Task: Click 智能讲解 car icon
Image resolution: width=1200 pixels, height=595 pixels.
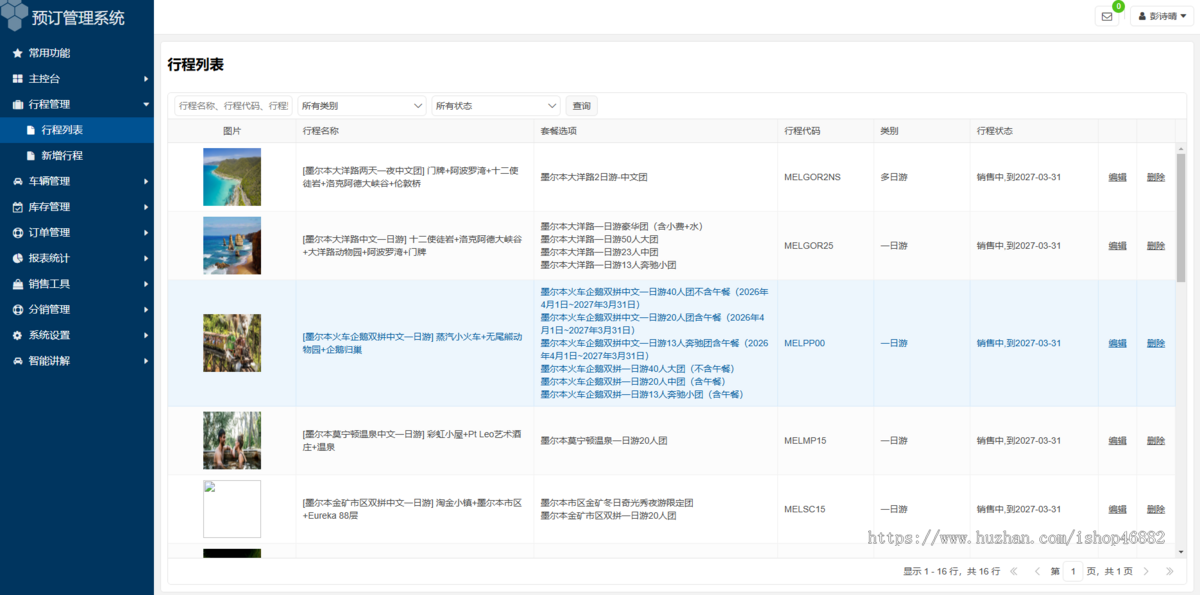Action: pos(17,361)
